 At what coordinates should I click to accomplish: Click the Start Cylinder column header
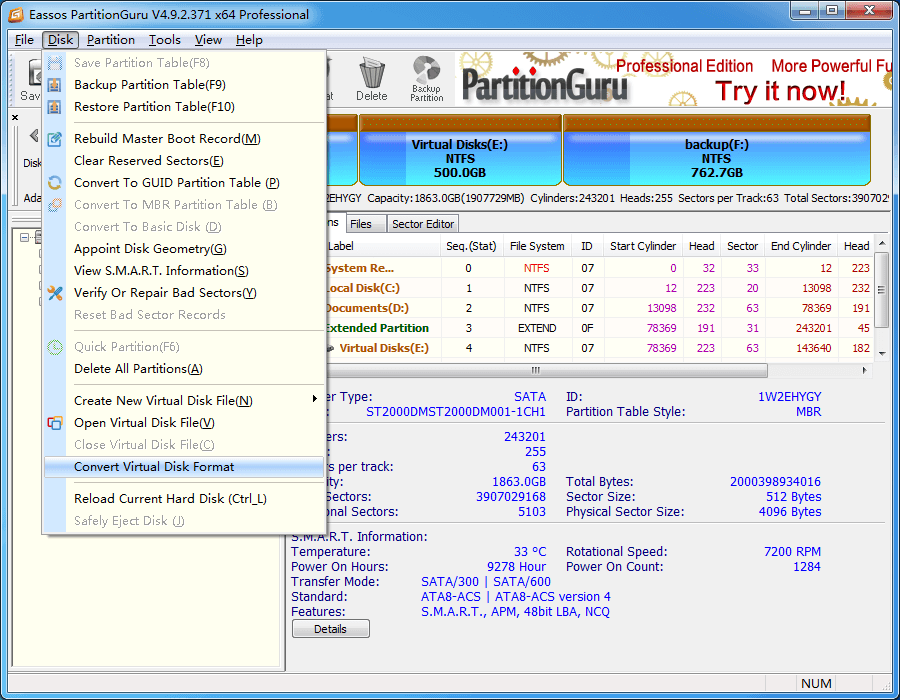point(643,246)
